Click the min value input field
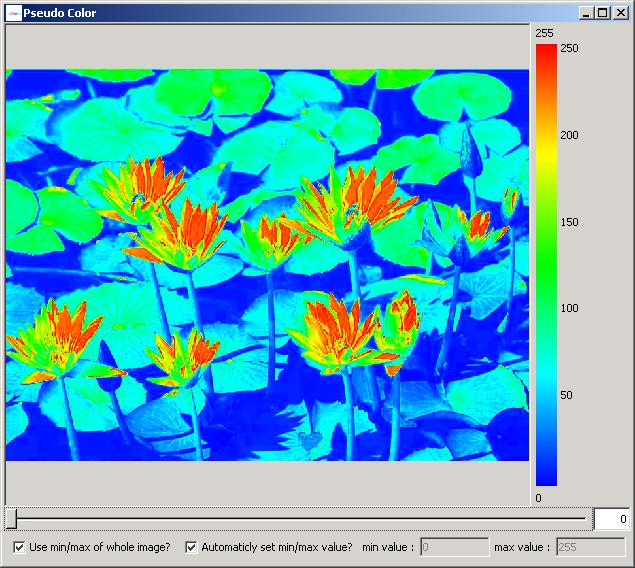Screen dimensions: 635x568 (x=454, y=547)
